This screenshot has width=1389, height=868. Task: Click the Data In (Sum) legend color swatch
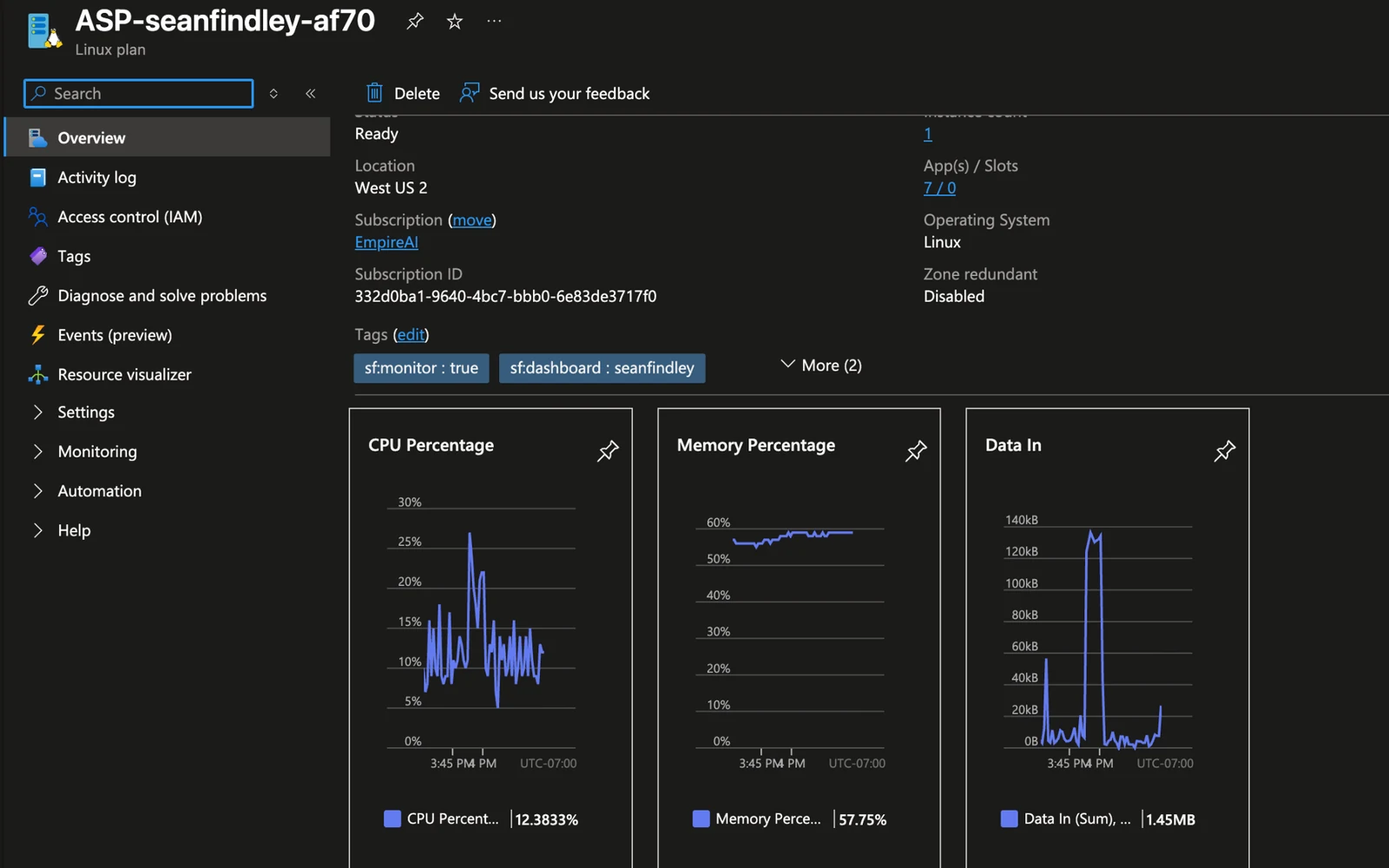(1009, 819)
